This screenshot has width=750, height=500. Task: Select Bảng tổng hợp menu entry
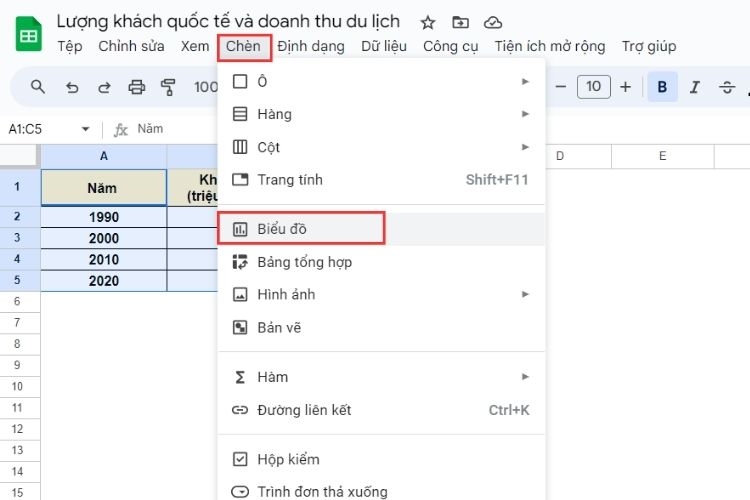click(381, 262)
